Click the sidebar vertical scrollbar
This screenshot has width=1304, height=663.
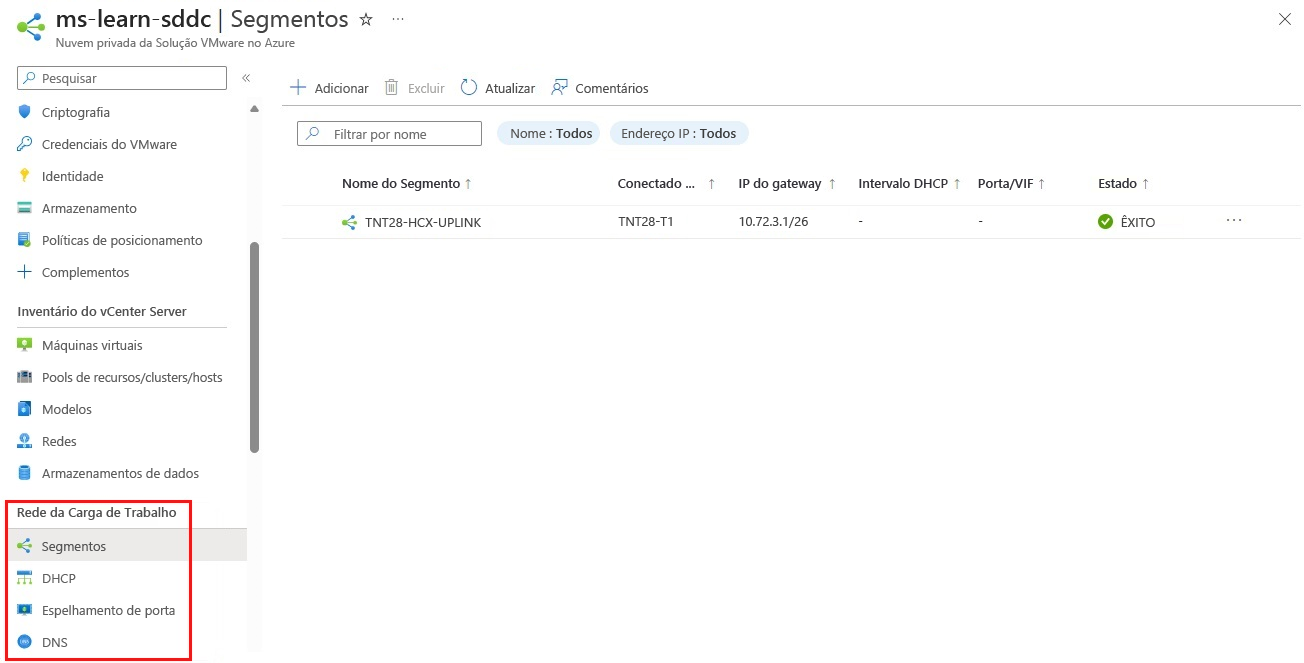[254, 347]
